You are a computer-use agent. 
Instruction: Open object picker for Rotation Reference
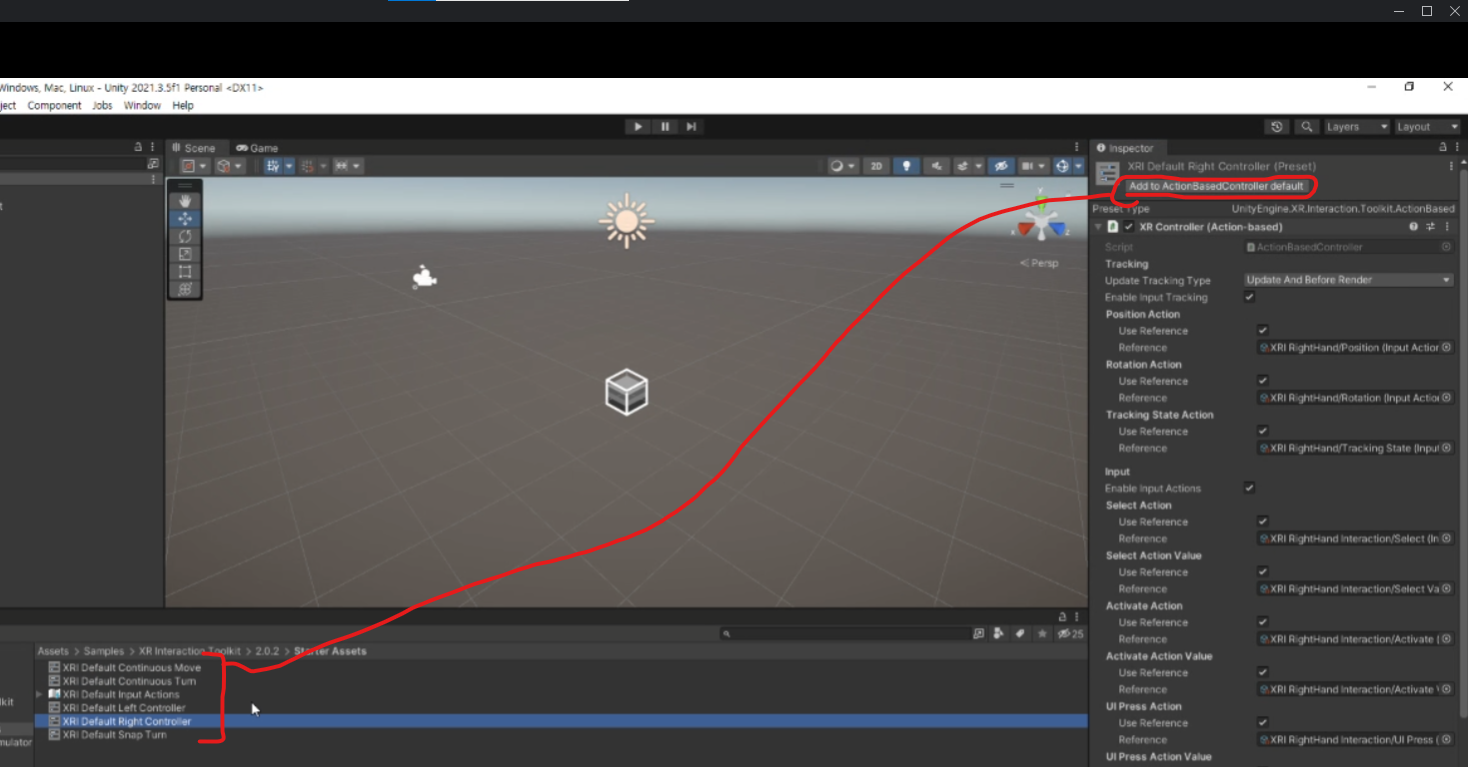coord(1446,398)
